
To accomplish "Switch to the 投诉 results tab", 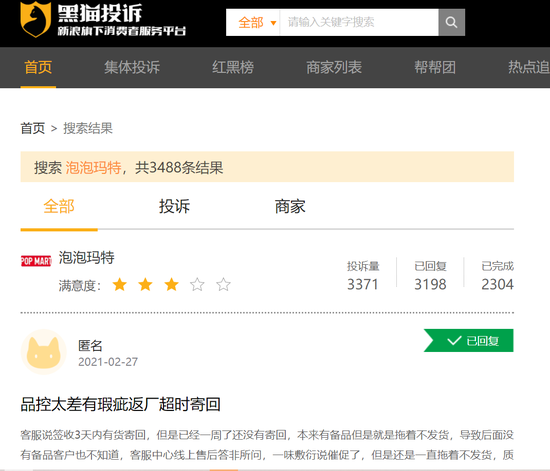I will point(174,206).
